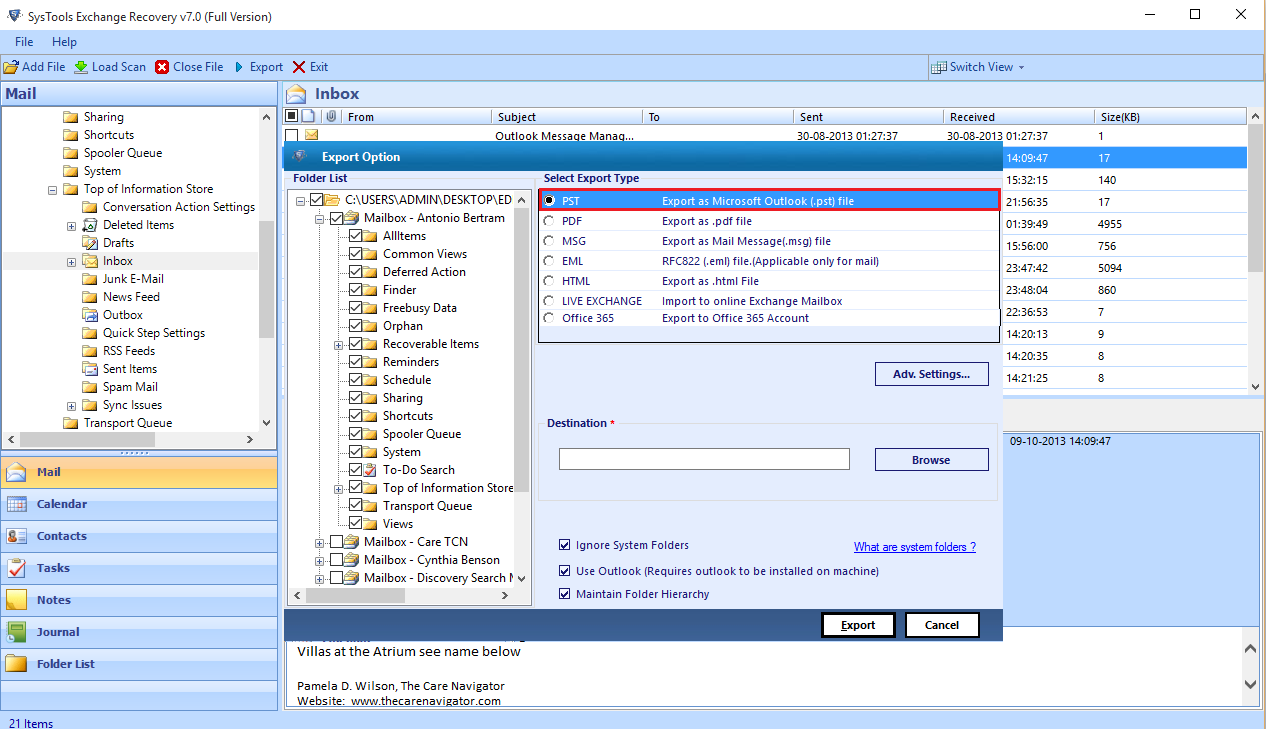
Task: Click the To-Do Search folder icon
Action: click(371, 470)
